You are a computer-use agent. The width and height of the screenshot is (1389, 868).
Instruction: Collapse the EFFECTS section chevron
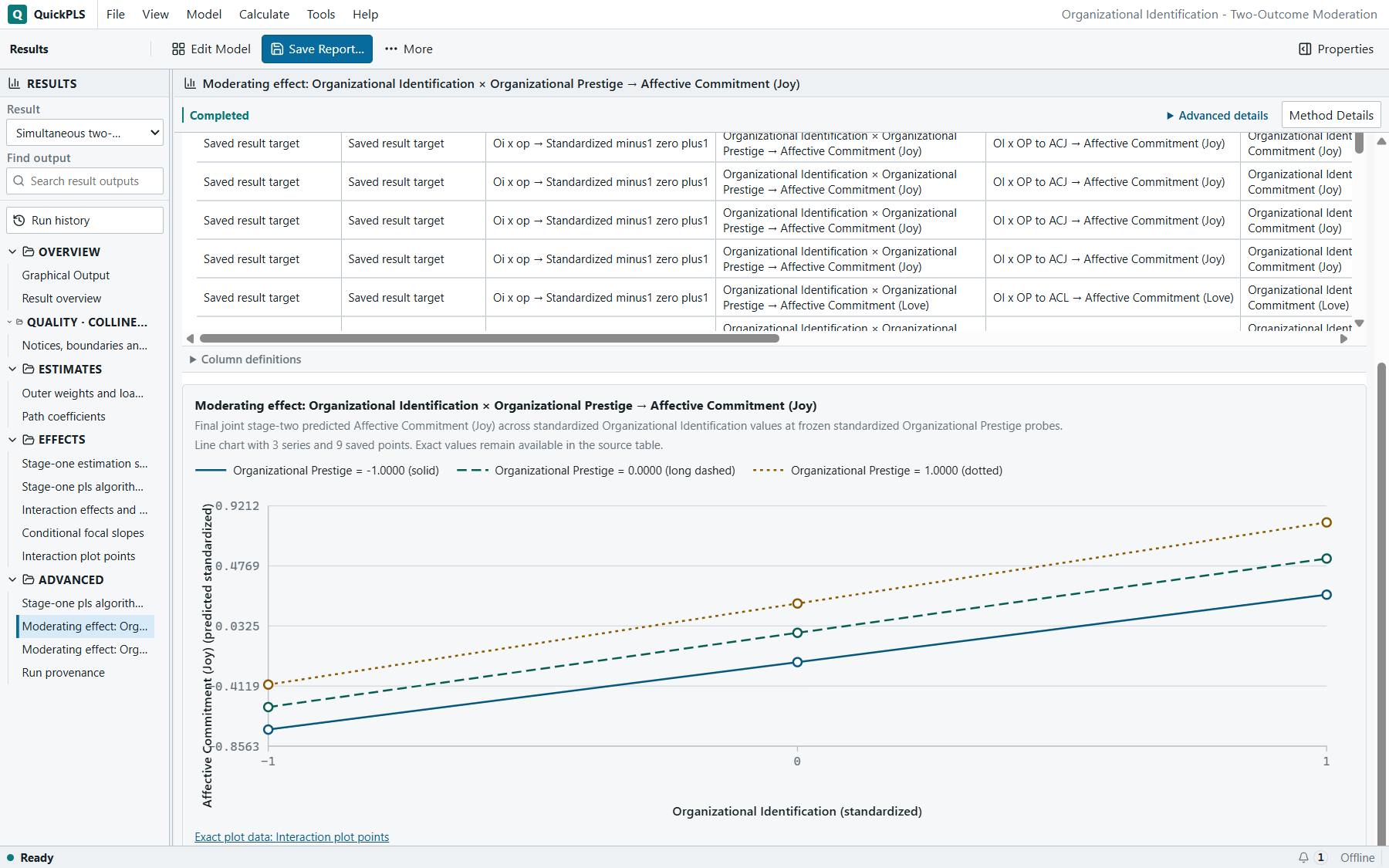[12, 439]
